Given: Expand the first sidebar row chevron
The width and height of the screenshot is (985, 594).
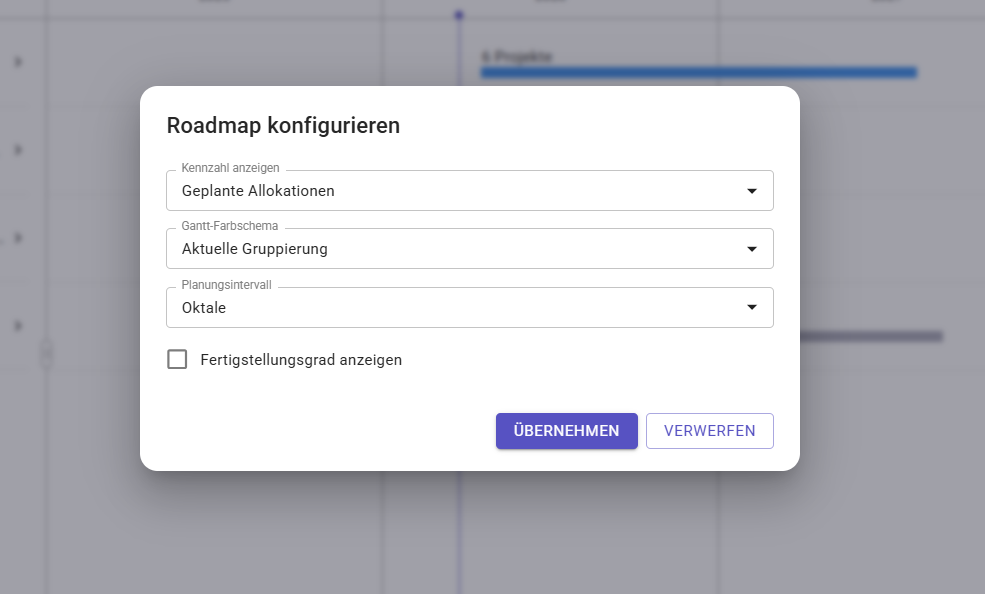Looking at the screenshot, I should point(16,62).
